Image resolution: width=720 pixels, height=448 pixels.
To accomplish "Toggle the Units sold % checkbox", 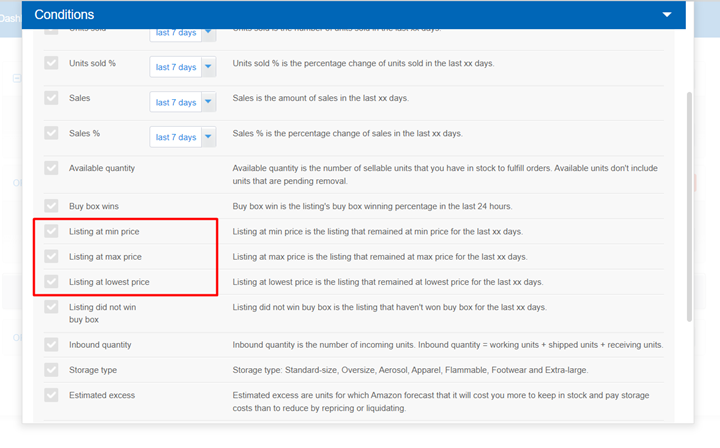I will (51, 63).
